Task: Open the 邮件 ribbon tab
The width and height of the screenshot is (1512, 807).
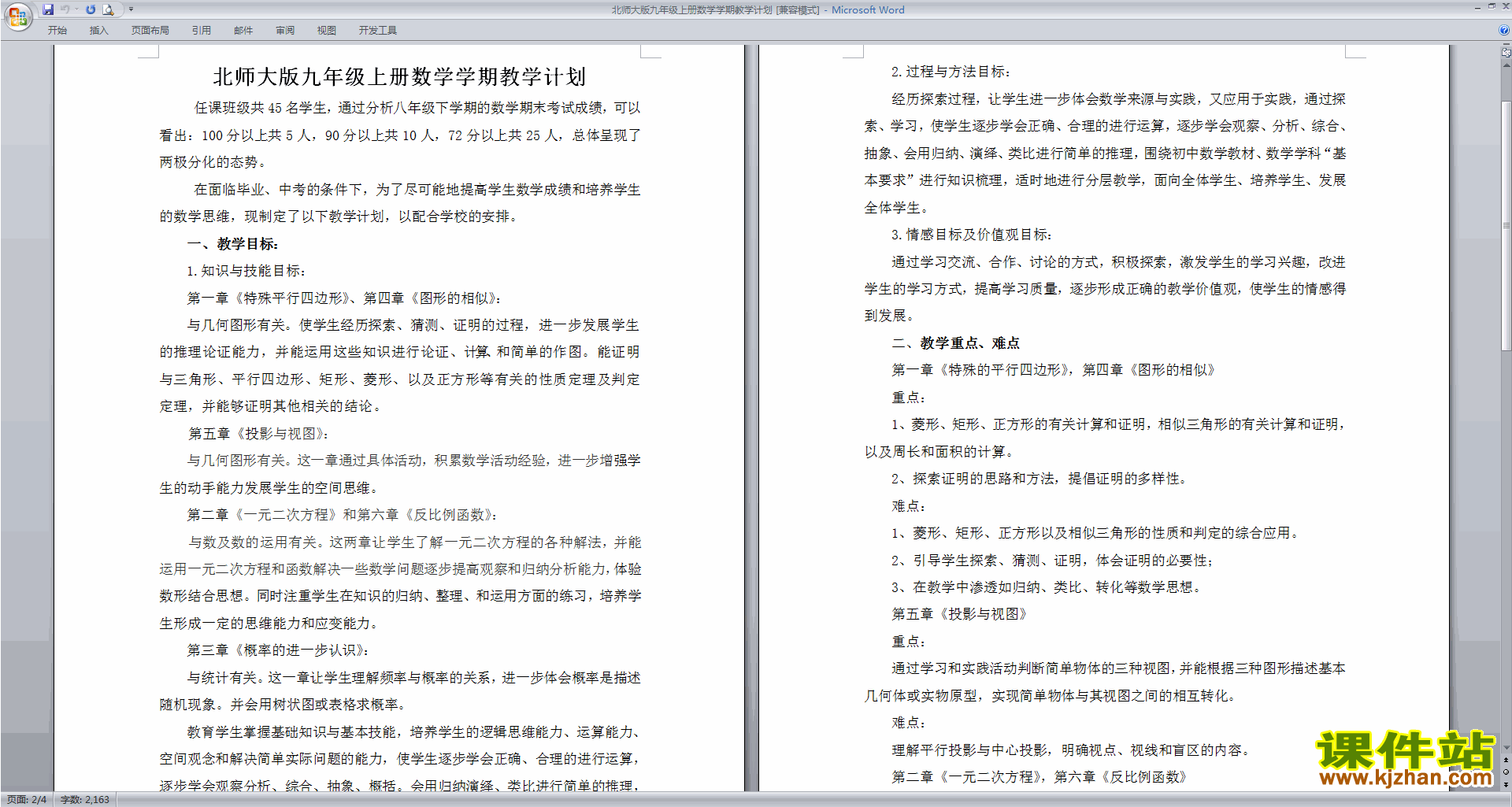Action: pos(243,31)
